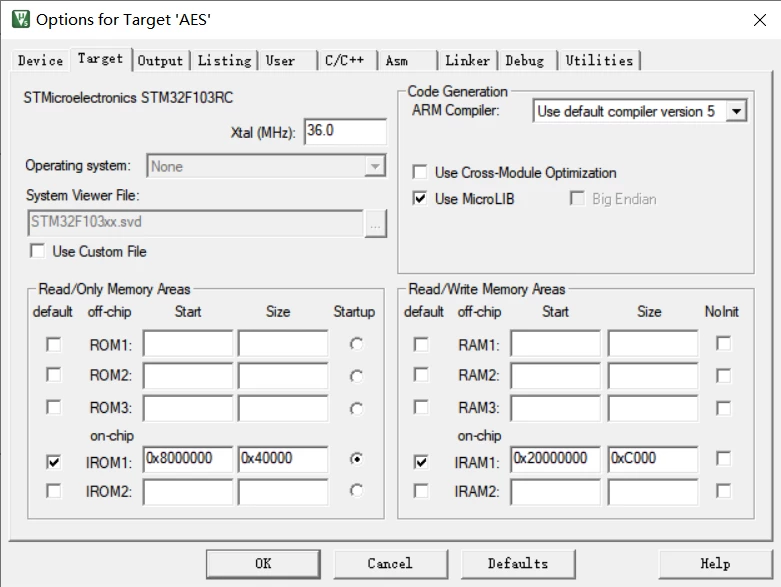This screenshot has height=587, width=781.
Task: Check the RAM1 default checkbox
Action: click(421, 345)
